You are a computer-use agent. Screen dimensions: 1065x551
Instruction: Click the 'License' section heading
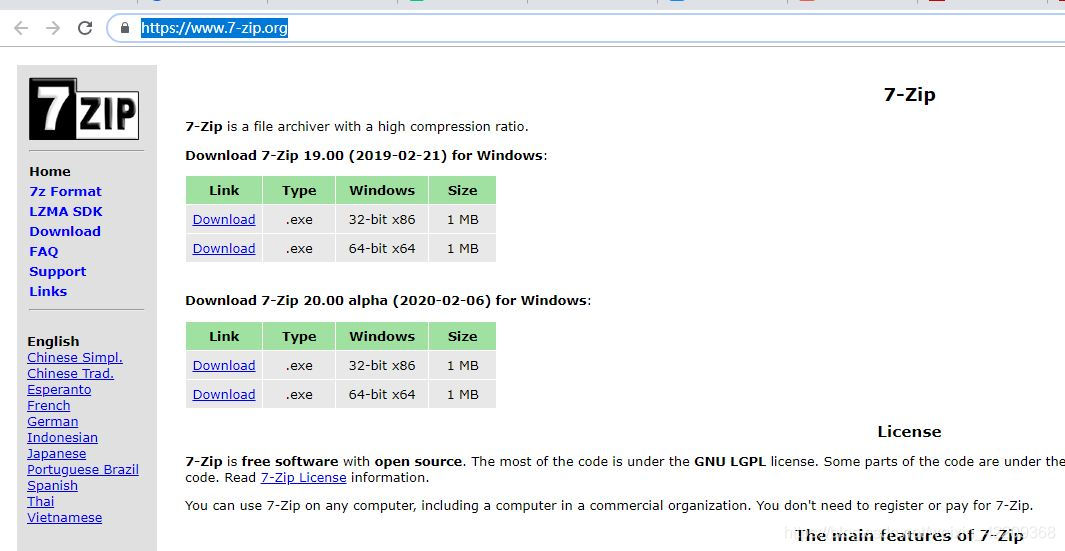click(909, 431)
